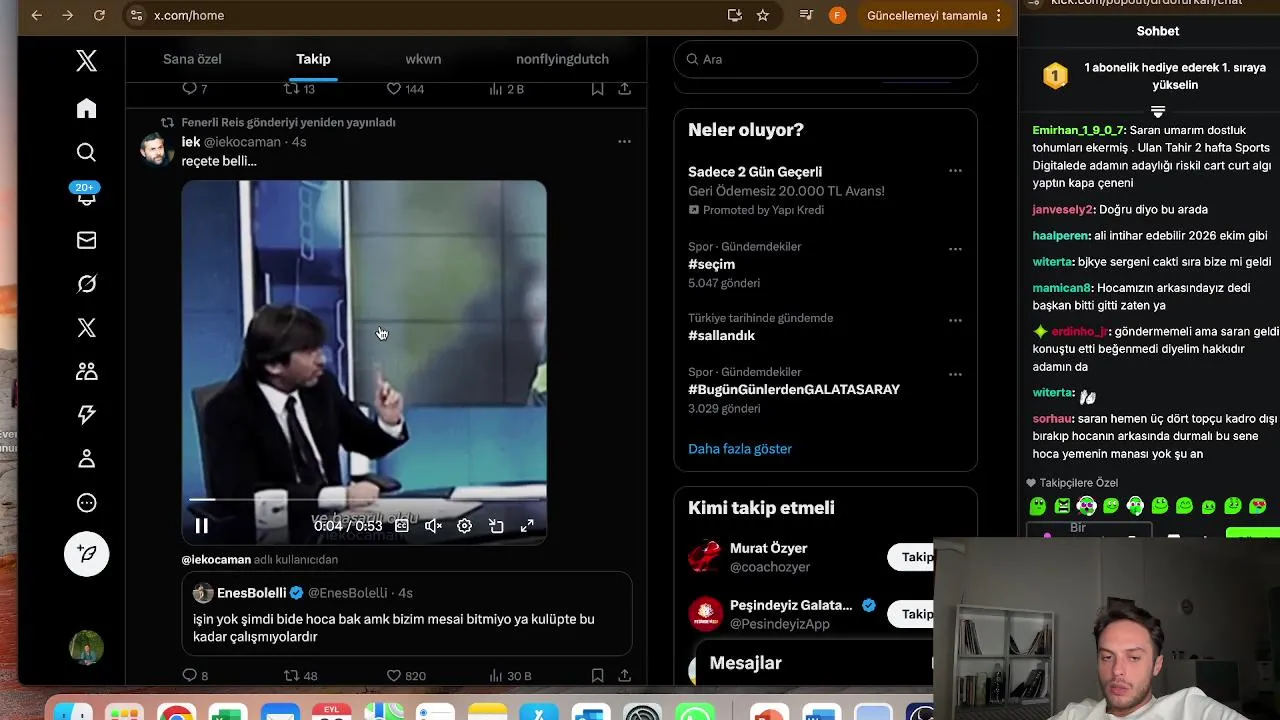
Task: View analytics showing 30 B views
Action: pyautogui.click(x=510, y=676)
